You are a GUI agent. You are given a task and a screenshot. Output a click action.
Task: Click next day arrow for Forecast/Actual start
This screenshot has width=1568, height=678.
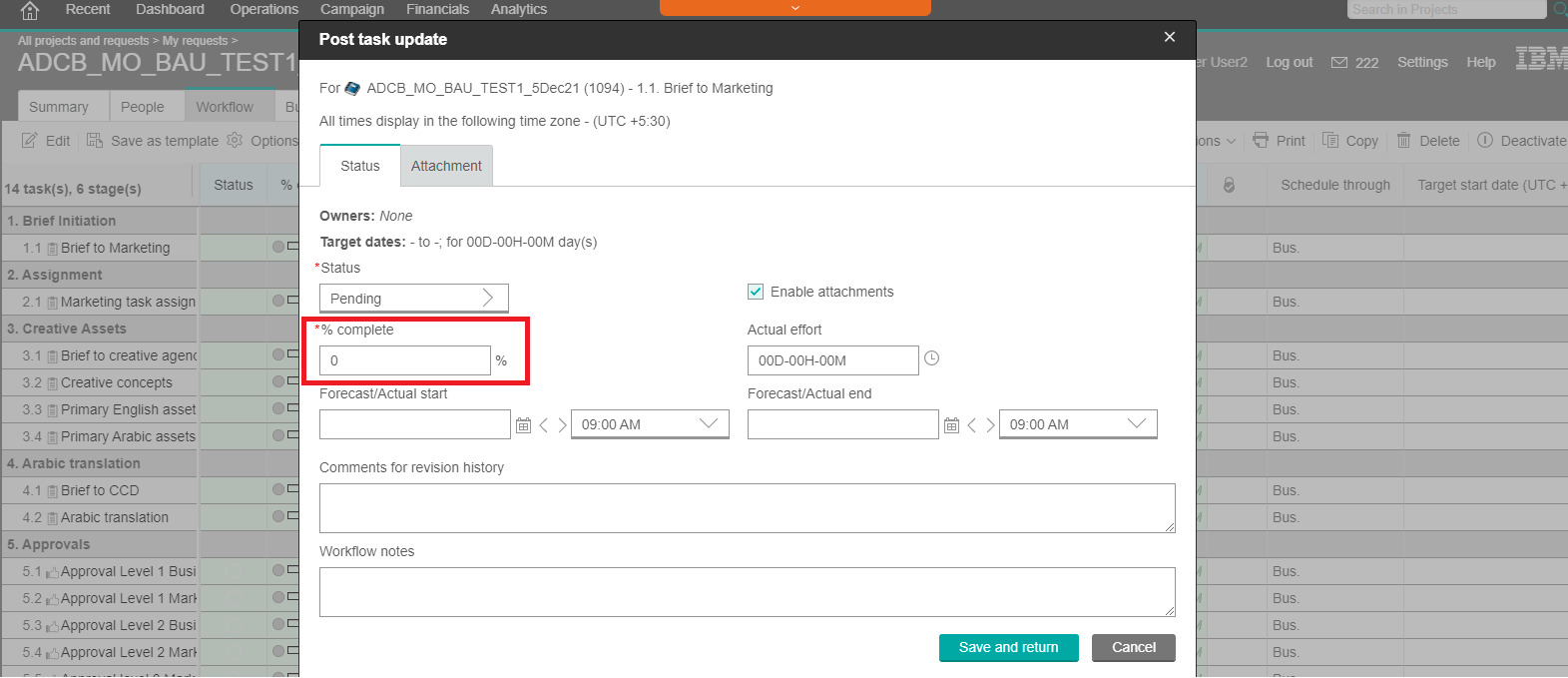click(562, 425)
